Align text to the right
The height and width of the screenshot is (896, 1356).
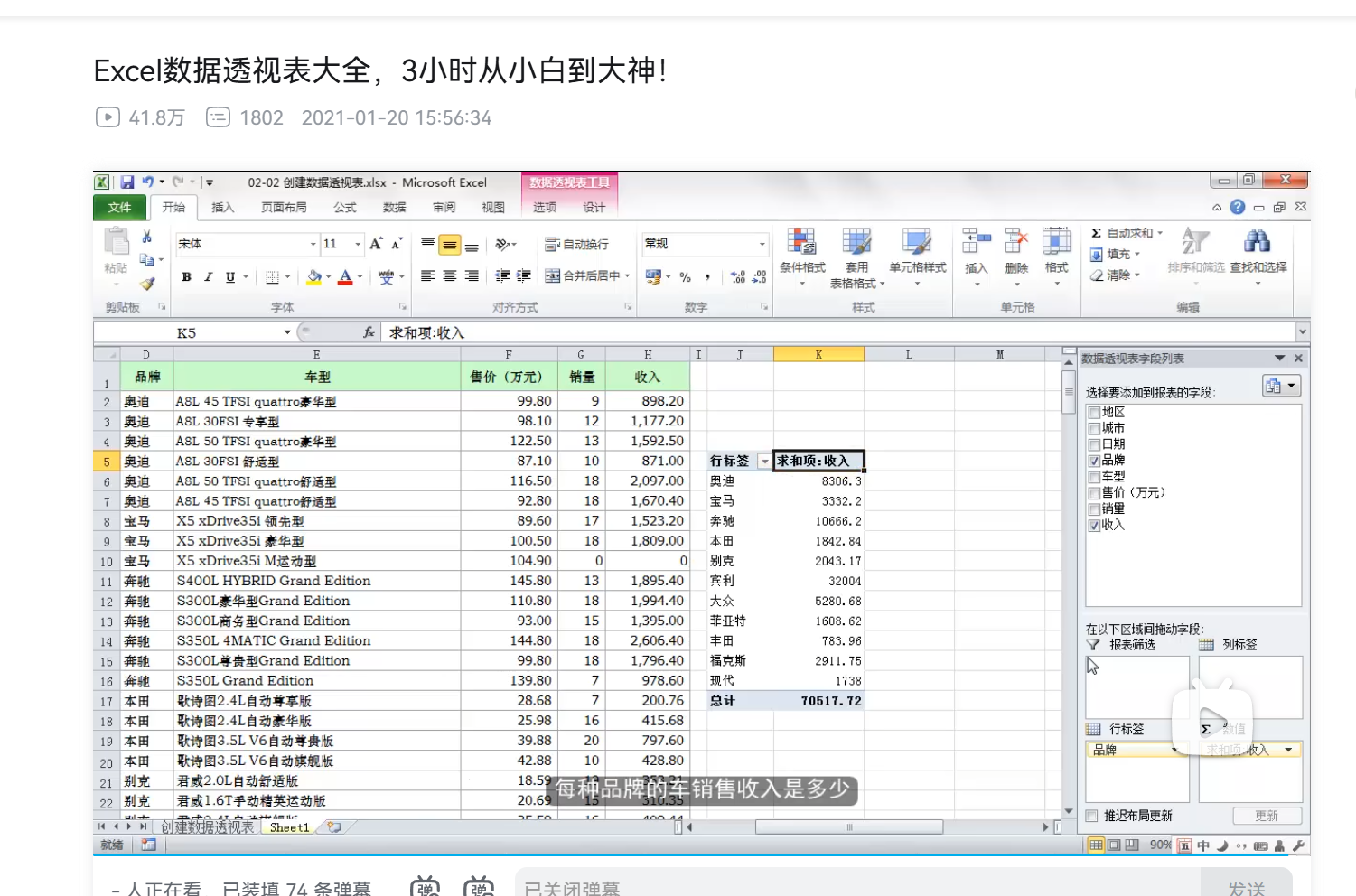[471, 276]
